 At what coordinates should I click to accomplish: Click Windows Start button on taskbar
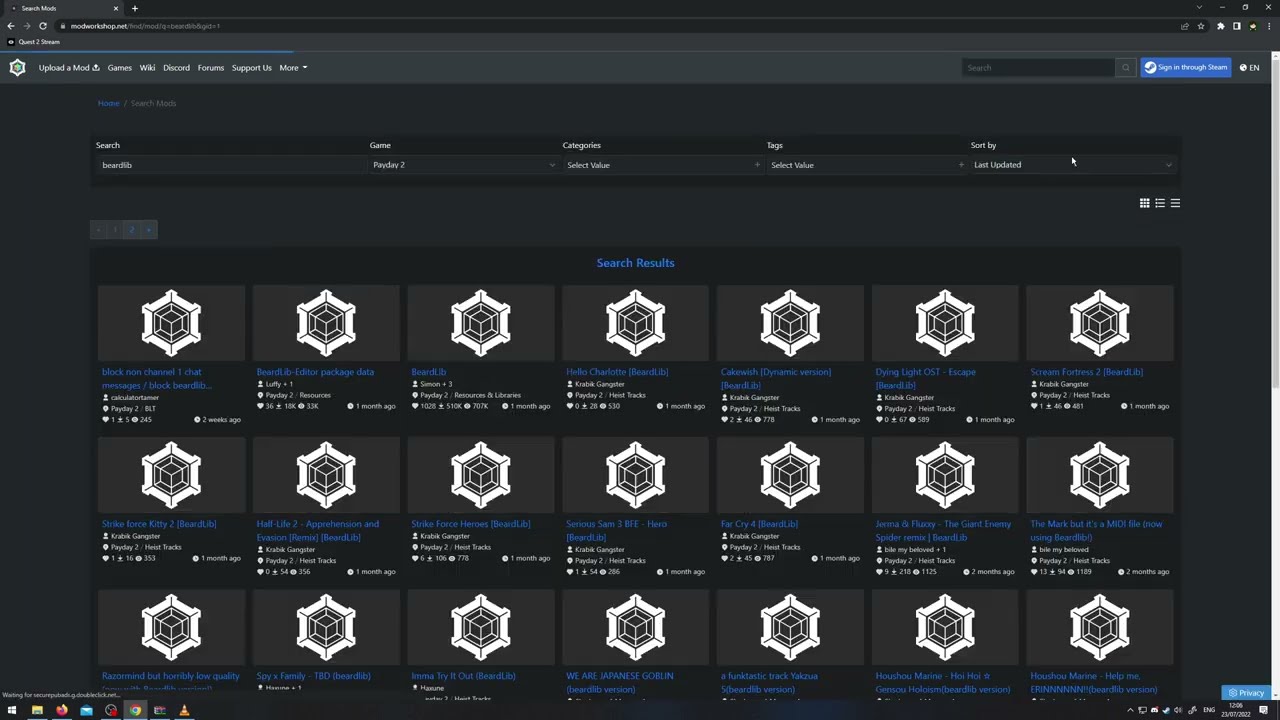coord(13,710)
